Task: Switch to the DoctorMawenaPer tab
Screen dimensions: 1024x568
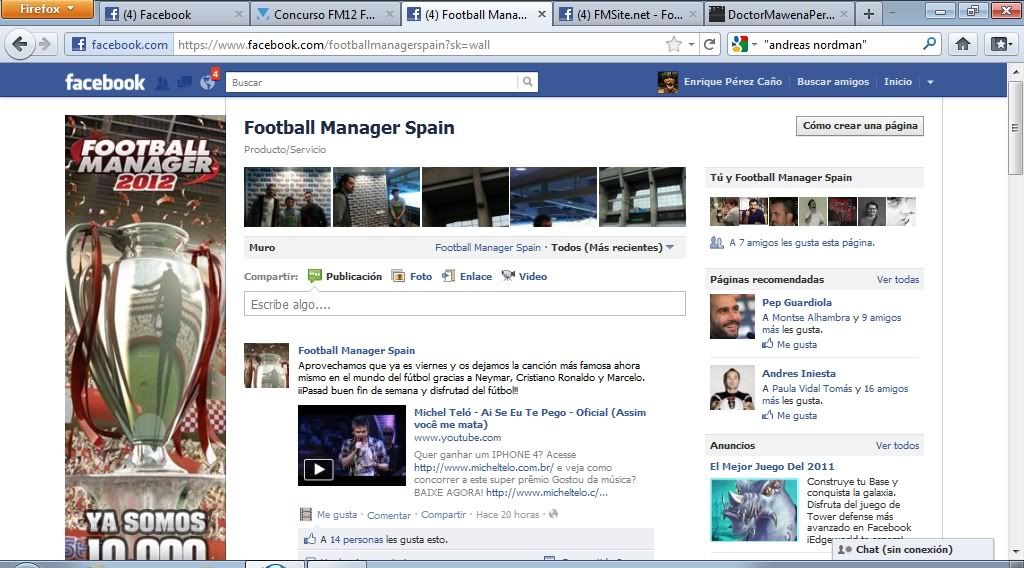Action: [780, 14]
